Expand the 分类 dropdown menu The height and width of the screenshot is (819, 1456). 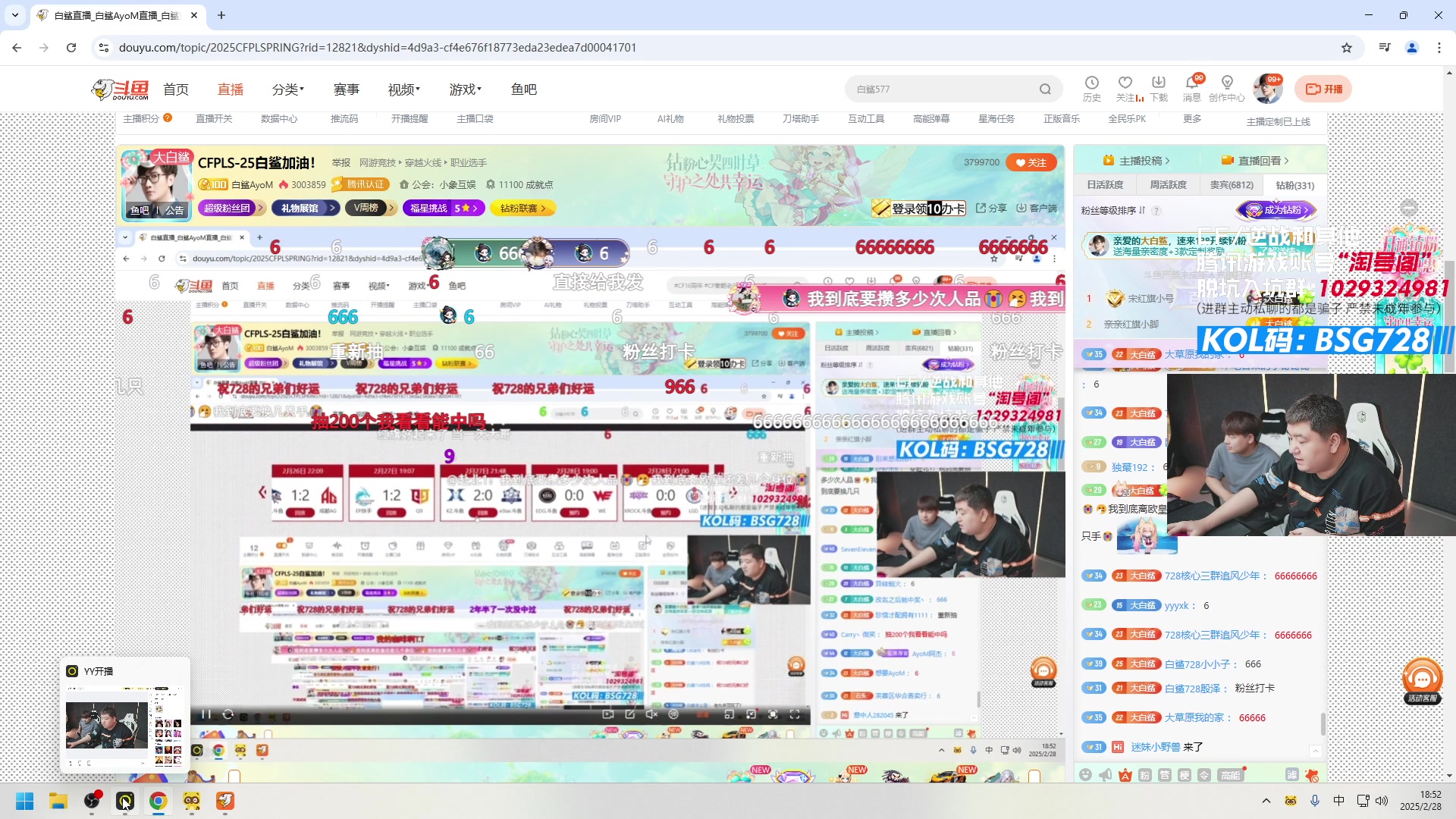pos(288,89)
